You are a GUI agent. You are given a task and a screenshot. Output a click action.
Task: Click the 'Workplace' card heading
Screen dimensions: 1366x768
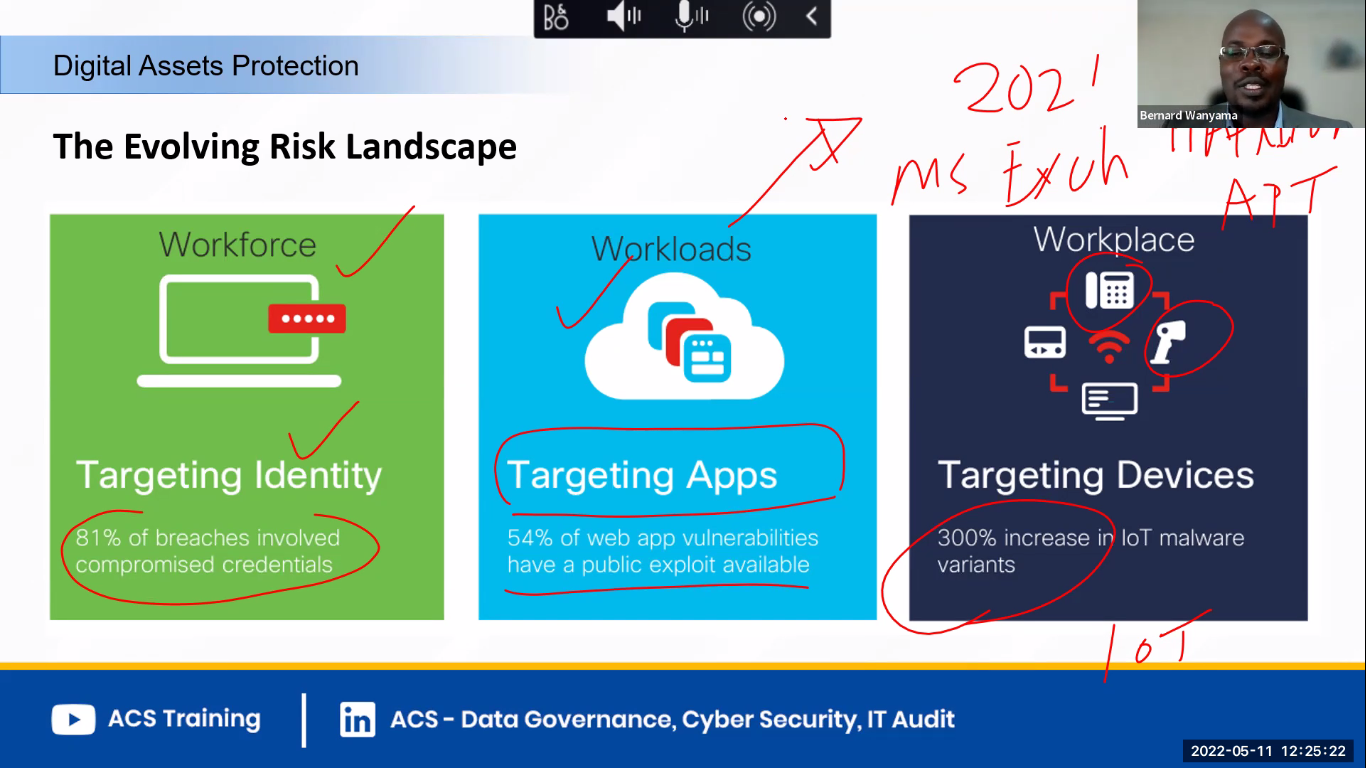[1114, 240]
